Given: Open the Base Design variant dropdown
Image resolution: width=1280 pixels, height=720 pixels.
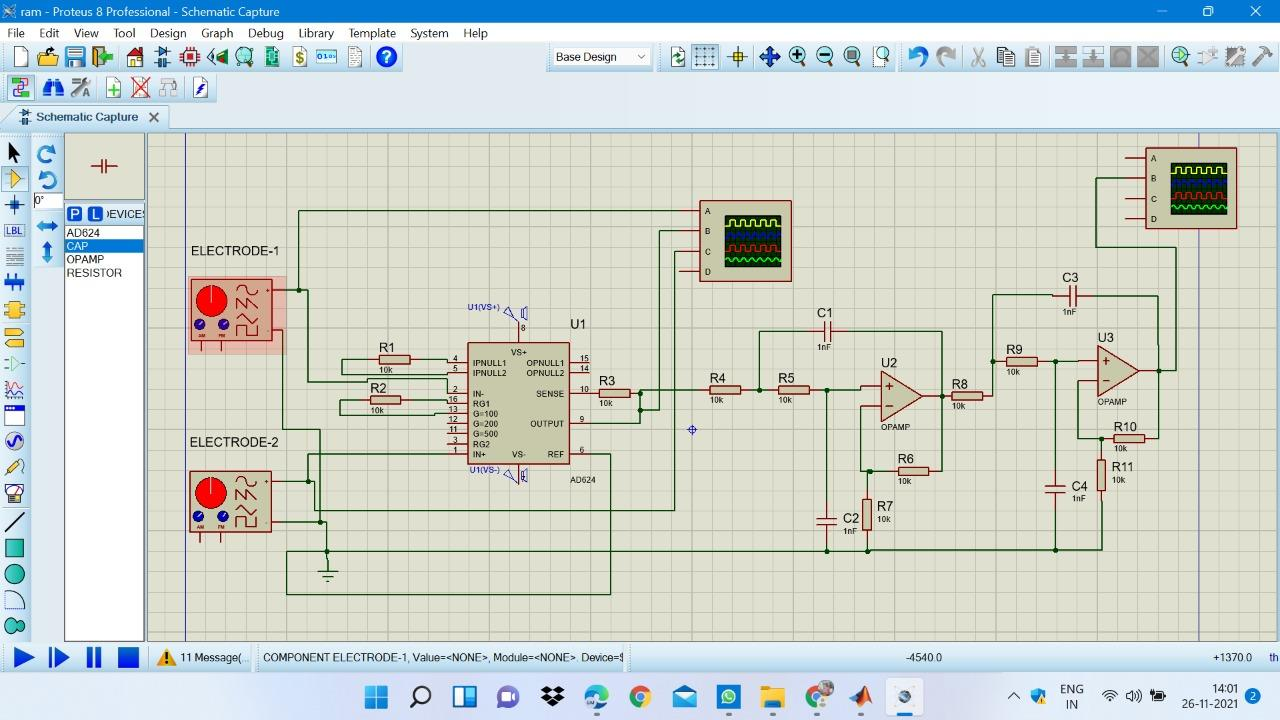Looking at the screenshot, I should [601, 57].
